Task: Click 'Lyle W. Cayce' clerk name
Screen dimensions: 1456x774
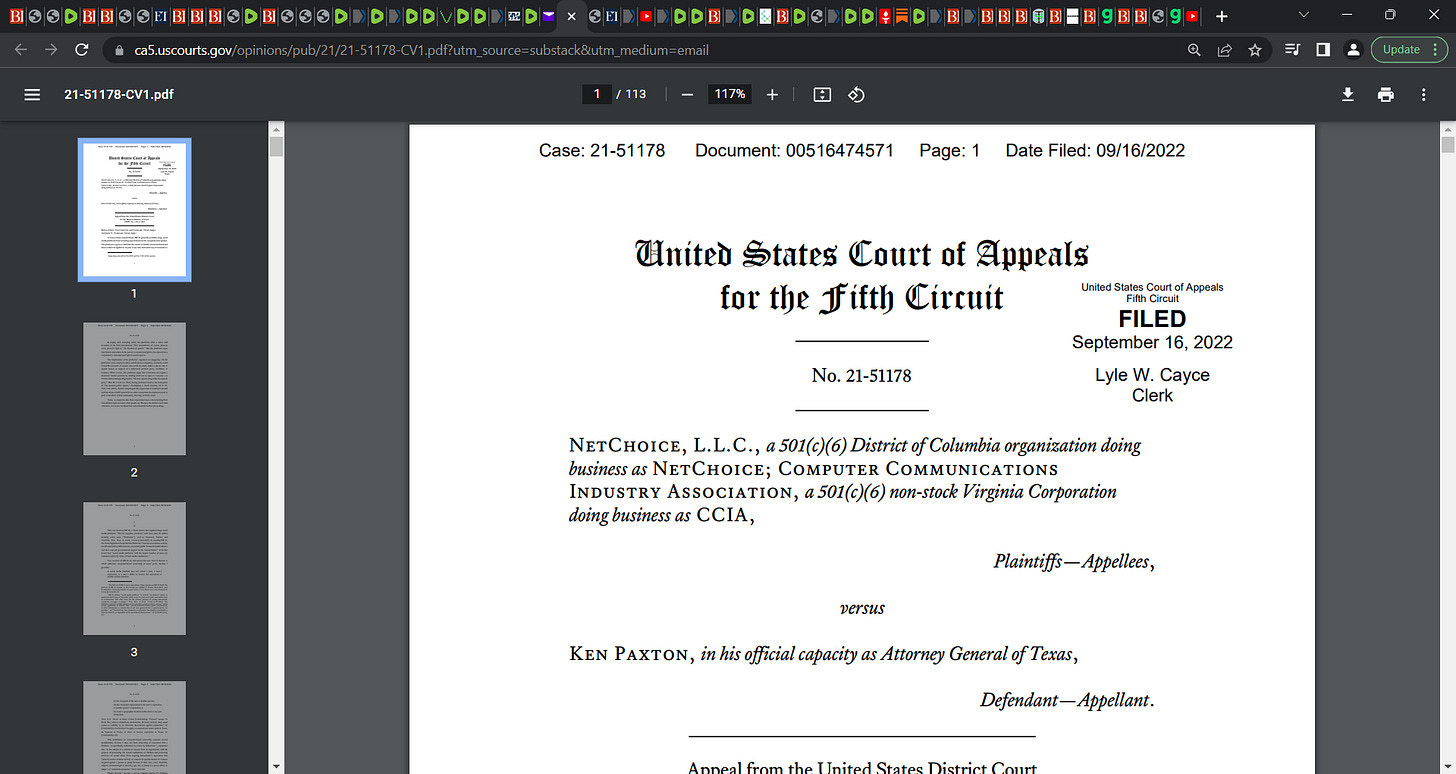Action: (x=1152, y=375)
